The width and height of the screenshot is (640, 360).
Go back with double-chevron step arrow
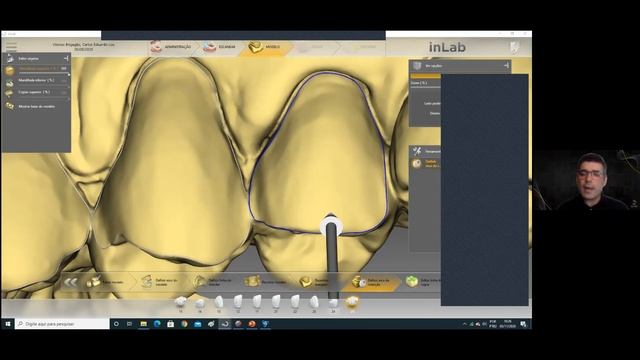[x=70, y=282]
